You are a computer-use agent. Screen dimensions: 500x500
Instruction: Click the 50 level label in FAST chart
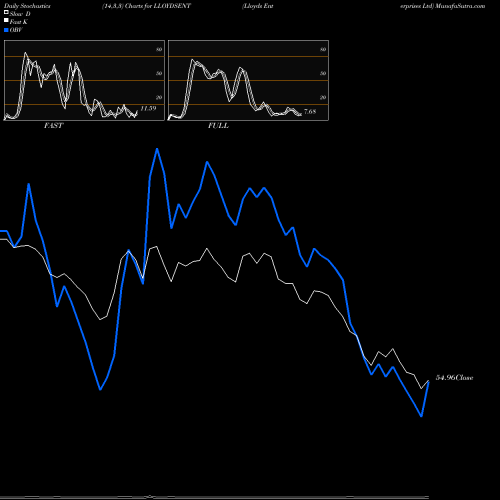159,73
